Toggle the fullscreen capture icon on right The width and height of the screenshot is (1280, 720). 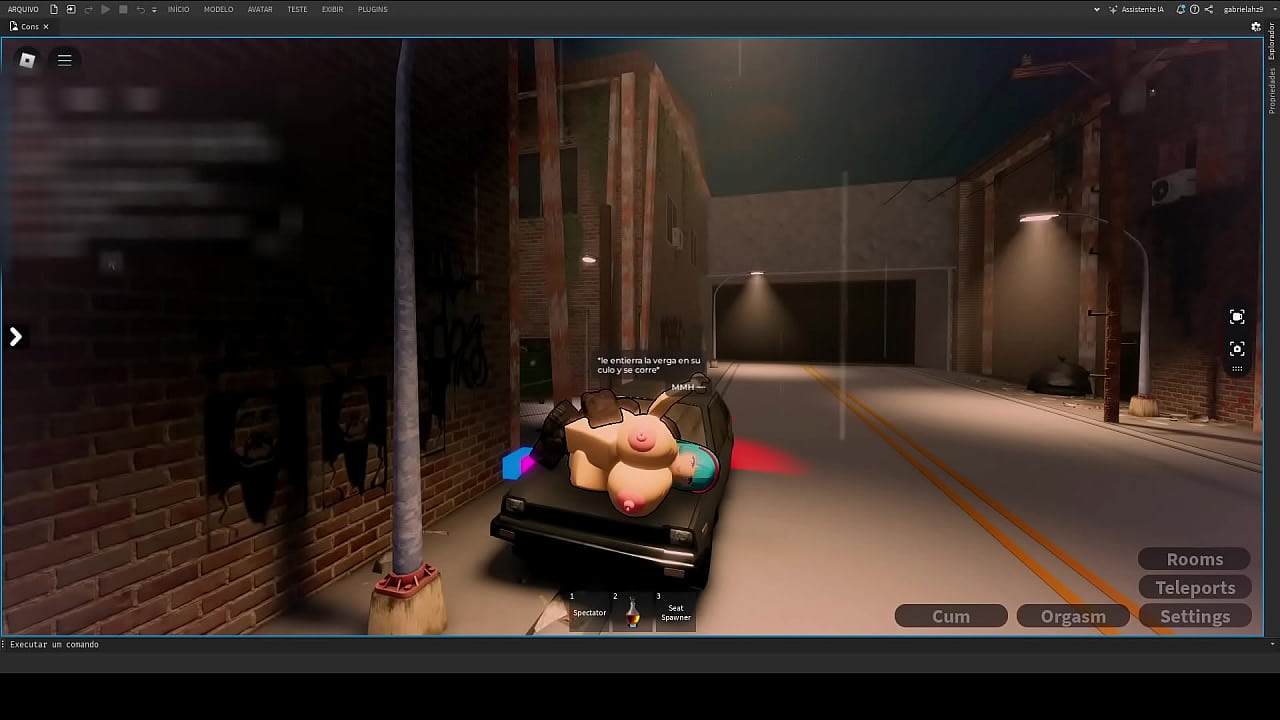click(1237, 317)
